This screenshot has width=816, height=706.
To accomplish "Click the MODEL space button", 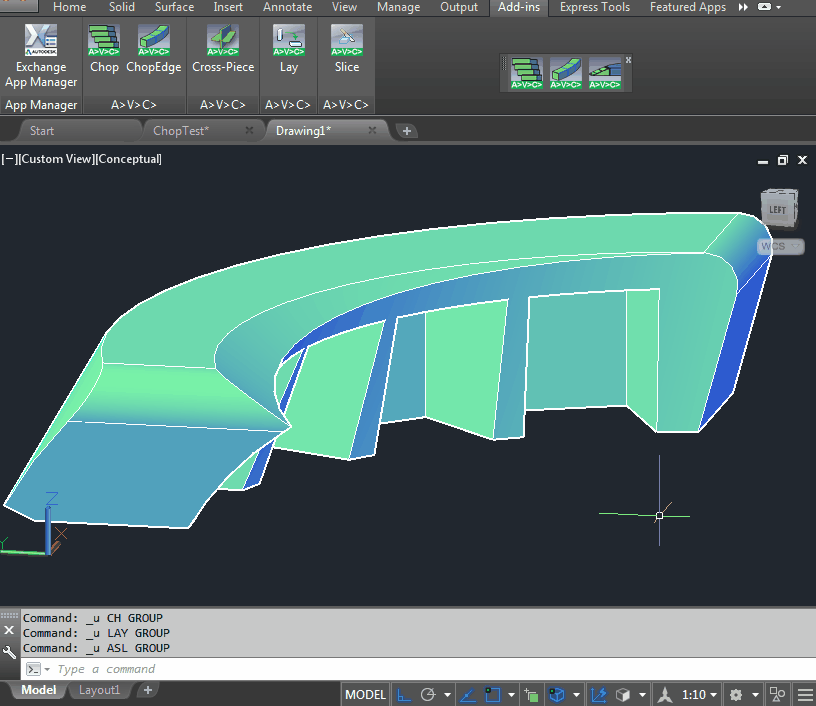I will pyautogui.click(x=365, y=695).
